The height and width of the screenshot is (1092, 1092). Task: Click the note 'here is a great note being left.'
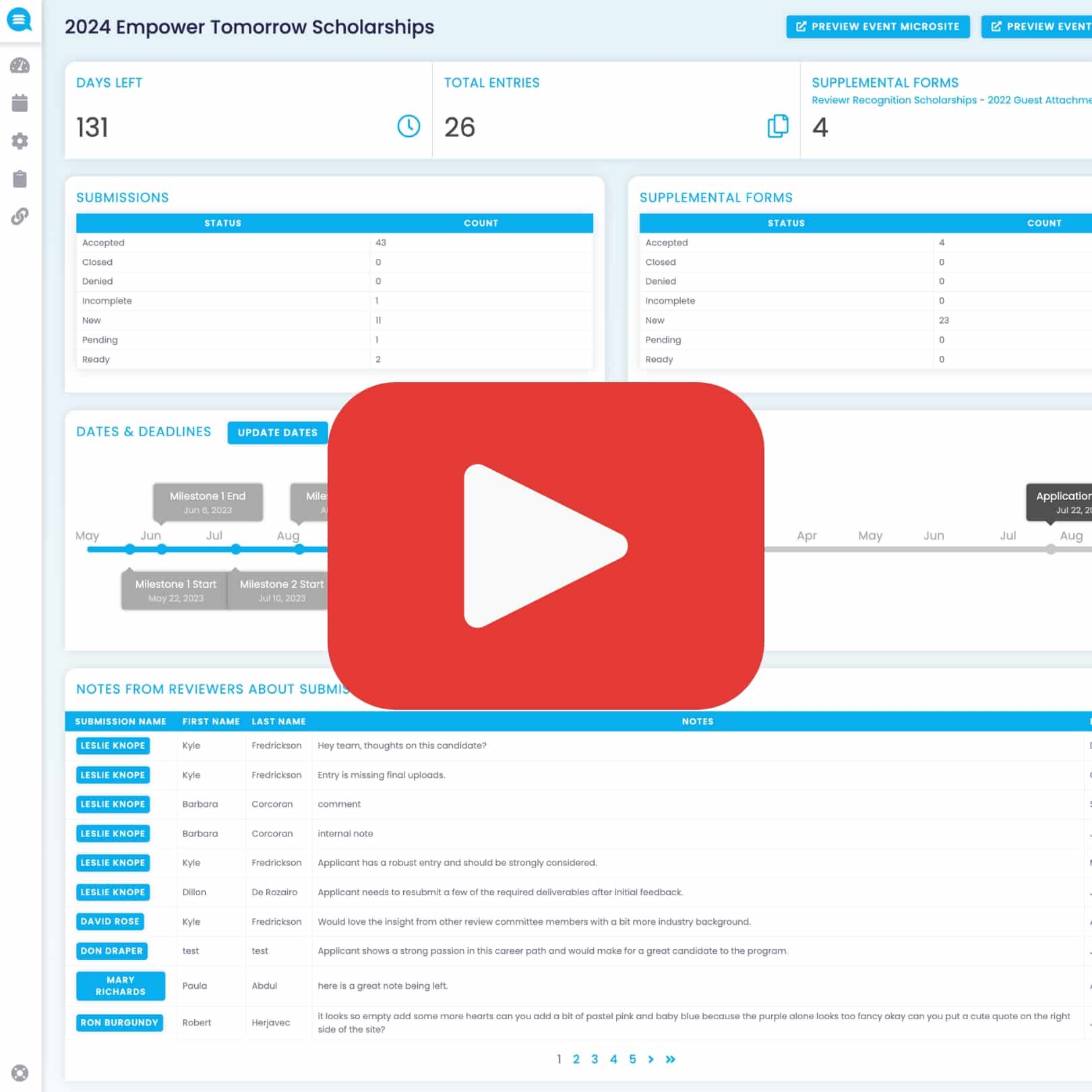click(x=383, y=985)
